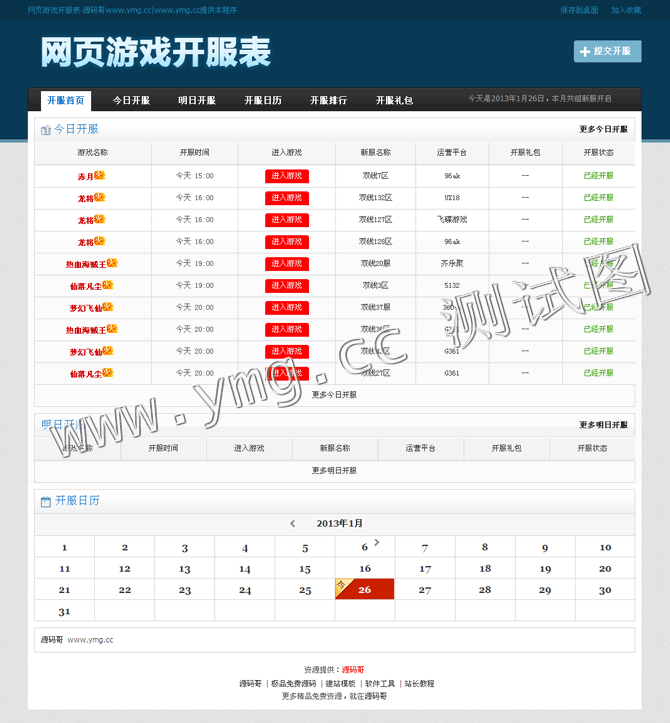Click 更多明日开服 below tomorrow's table

click(334, 470)
